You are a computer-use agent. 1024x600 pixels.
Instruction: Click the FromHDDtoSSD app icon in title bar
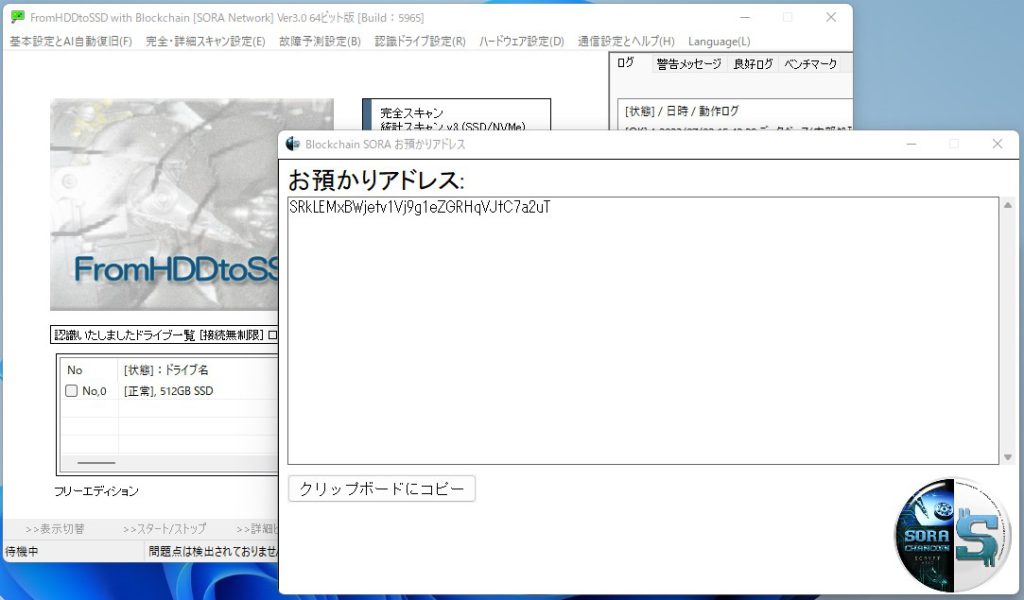click(x=18, y=17)
